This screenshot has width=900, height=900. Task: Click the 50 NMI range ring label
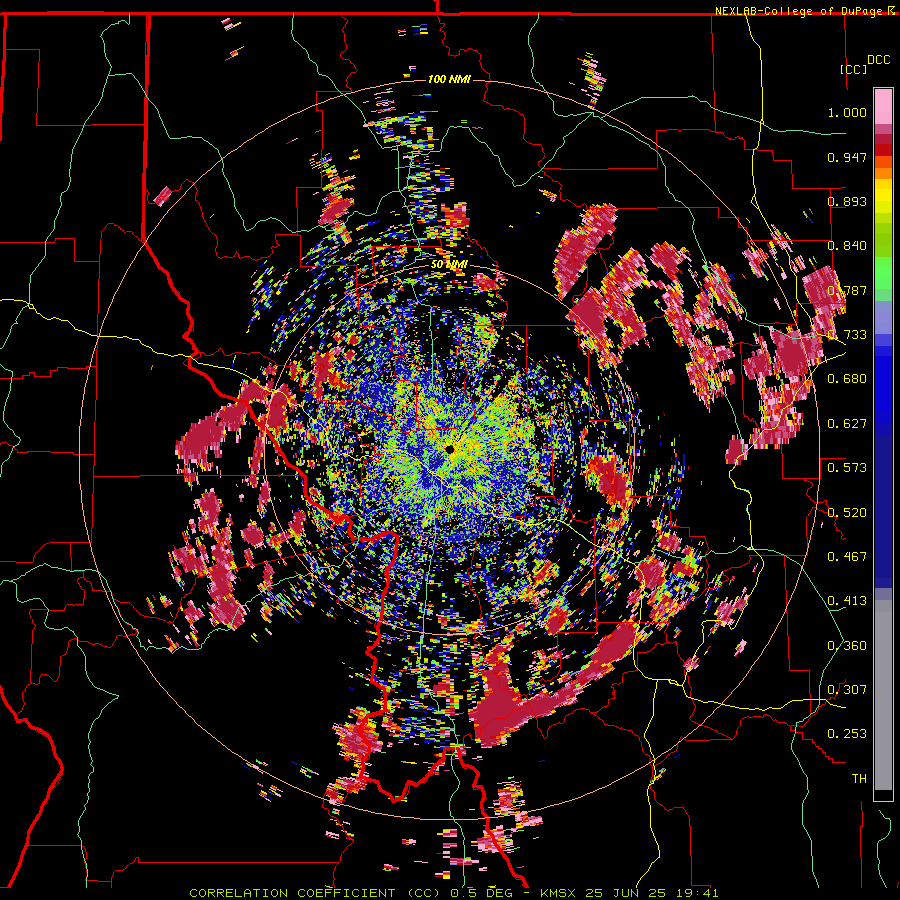click(x=449, y=265)
